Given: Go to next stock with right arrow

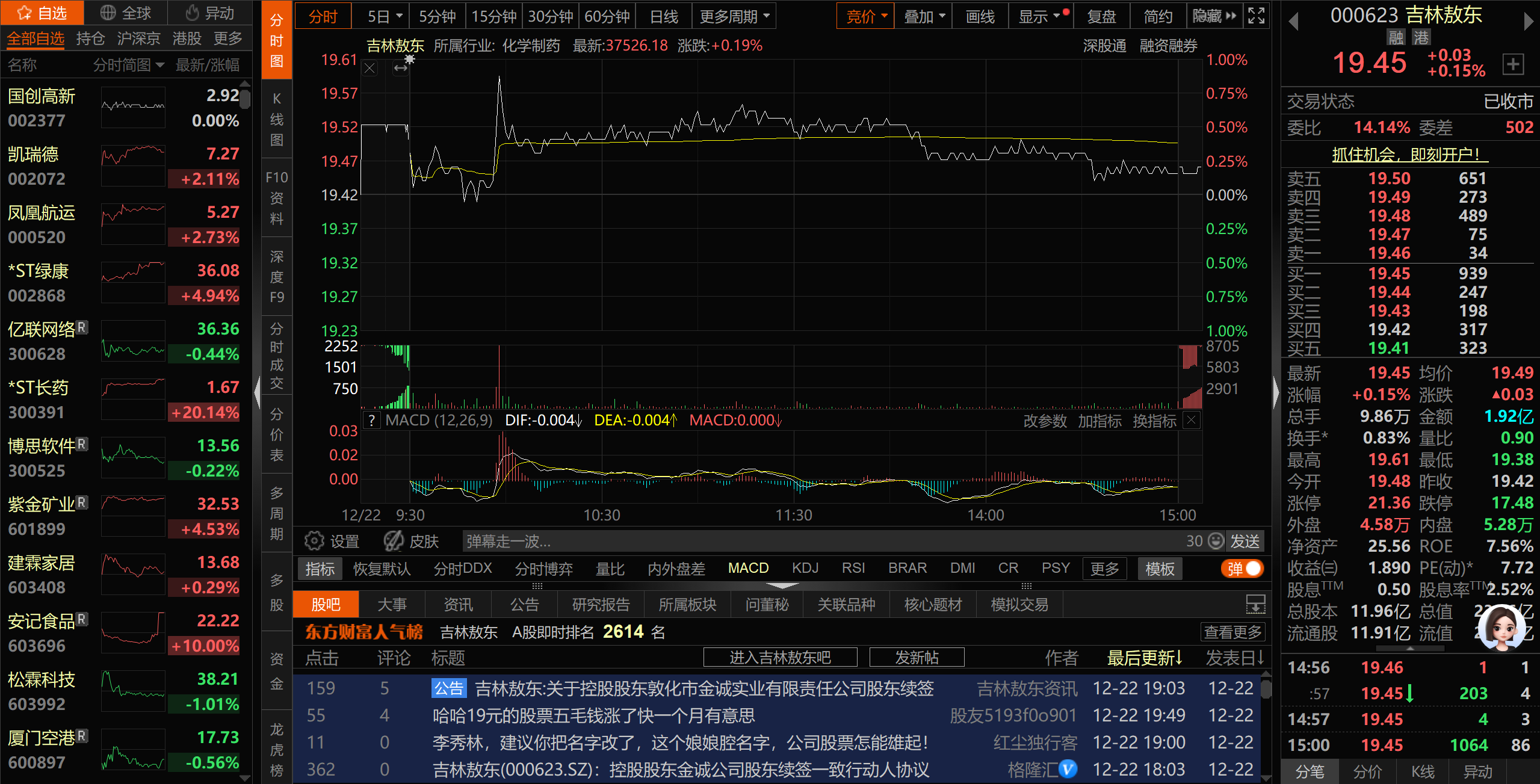Looking at the screenshot, I should click(x=1529, y=22).
